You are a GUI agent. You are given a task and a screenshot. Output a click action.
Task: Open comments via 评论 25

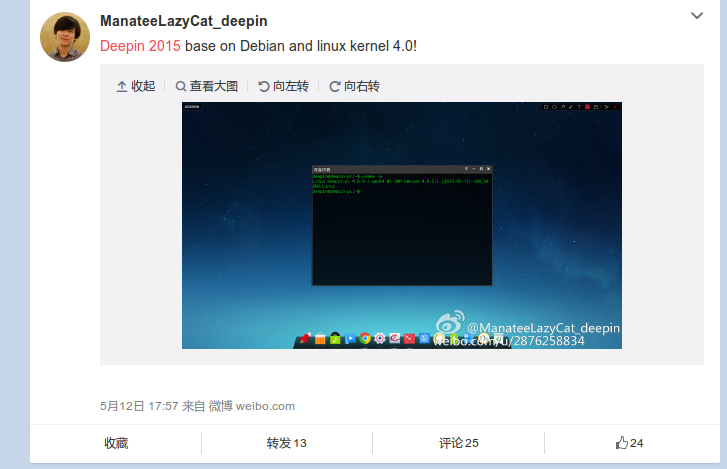tap(459, 443)
